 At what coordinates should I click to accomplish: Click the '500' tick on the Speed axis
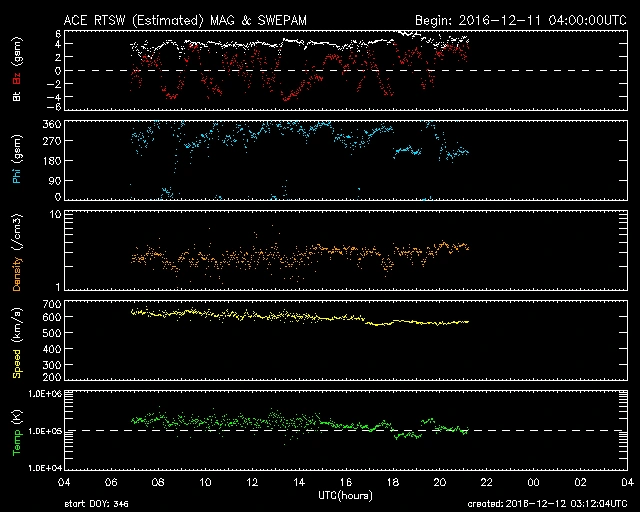click(52, 333)
